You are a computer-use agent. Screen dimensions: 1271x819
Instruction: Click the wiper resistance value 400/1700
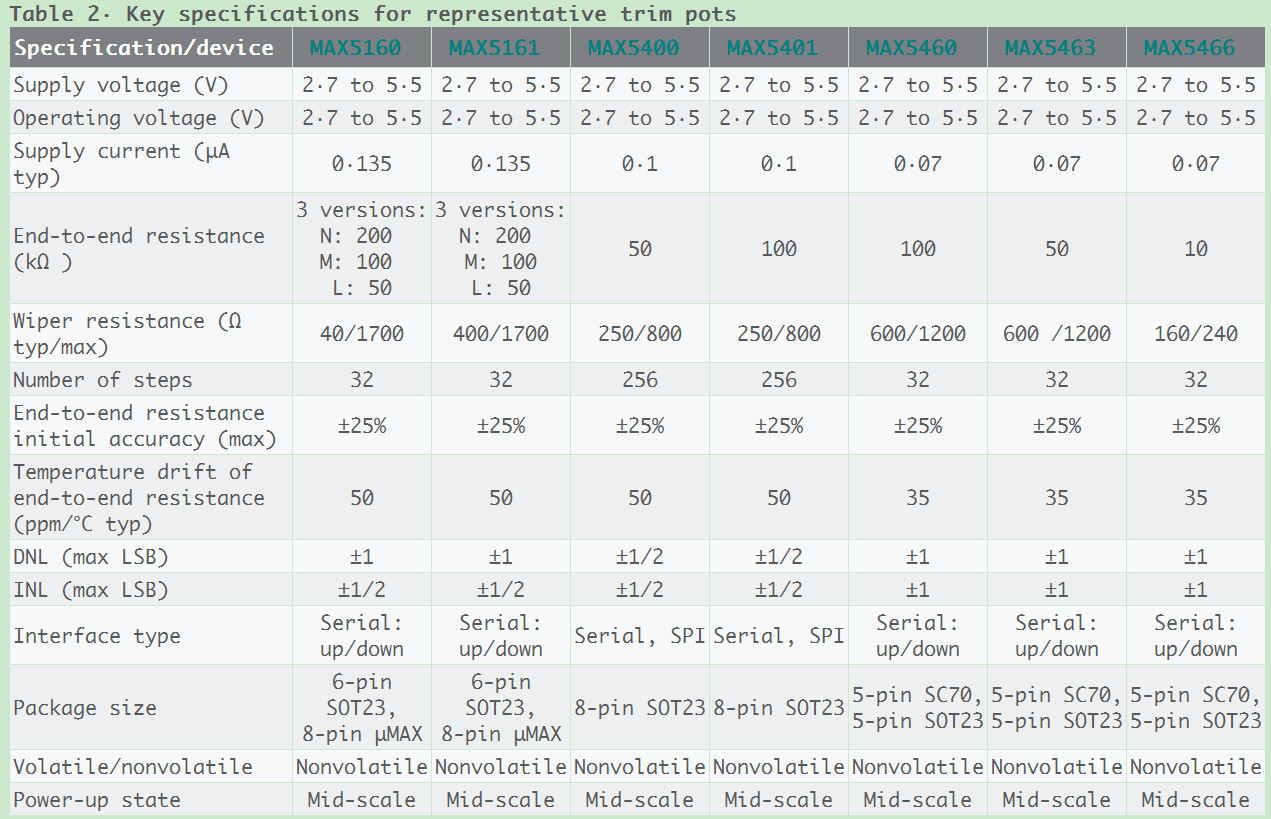pos(501,334)
